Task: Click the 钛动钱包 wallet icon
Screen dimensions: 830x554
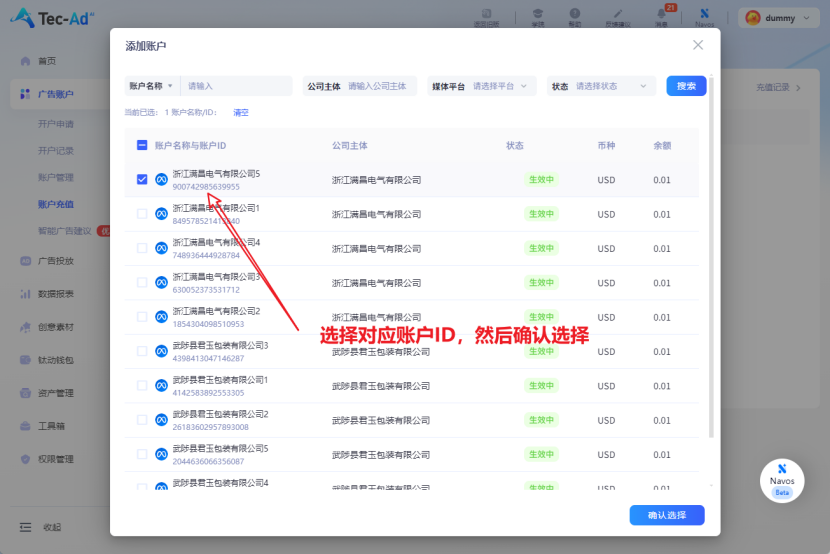Action: coord(25,360)
